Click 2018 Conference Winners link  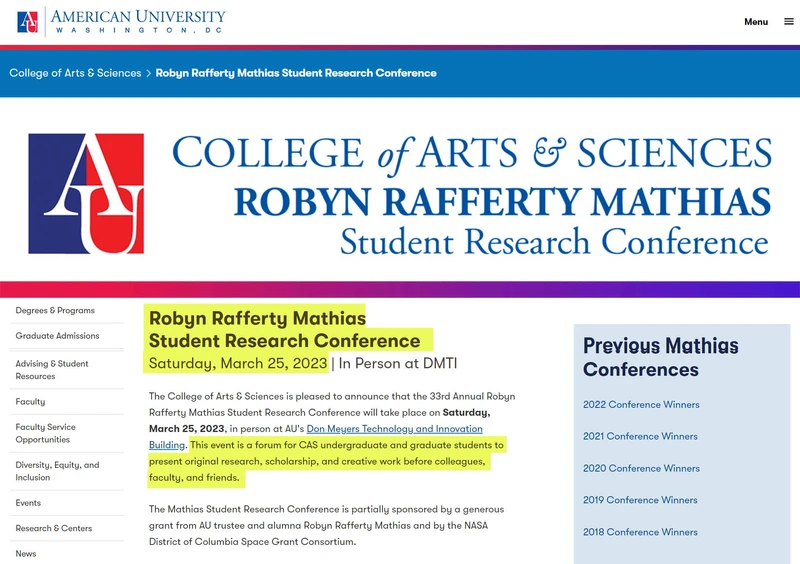(x=640, y=532)
